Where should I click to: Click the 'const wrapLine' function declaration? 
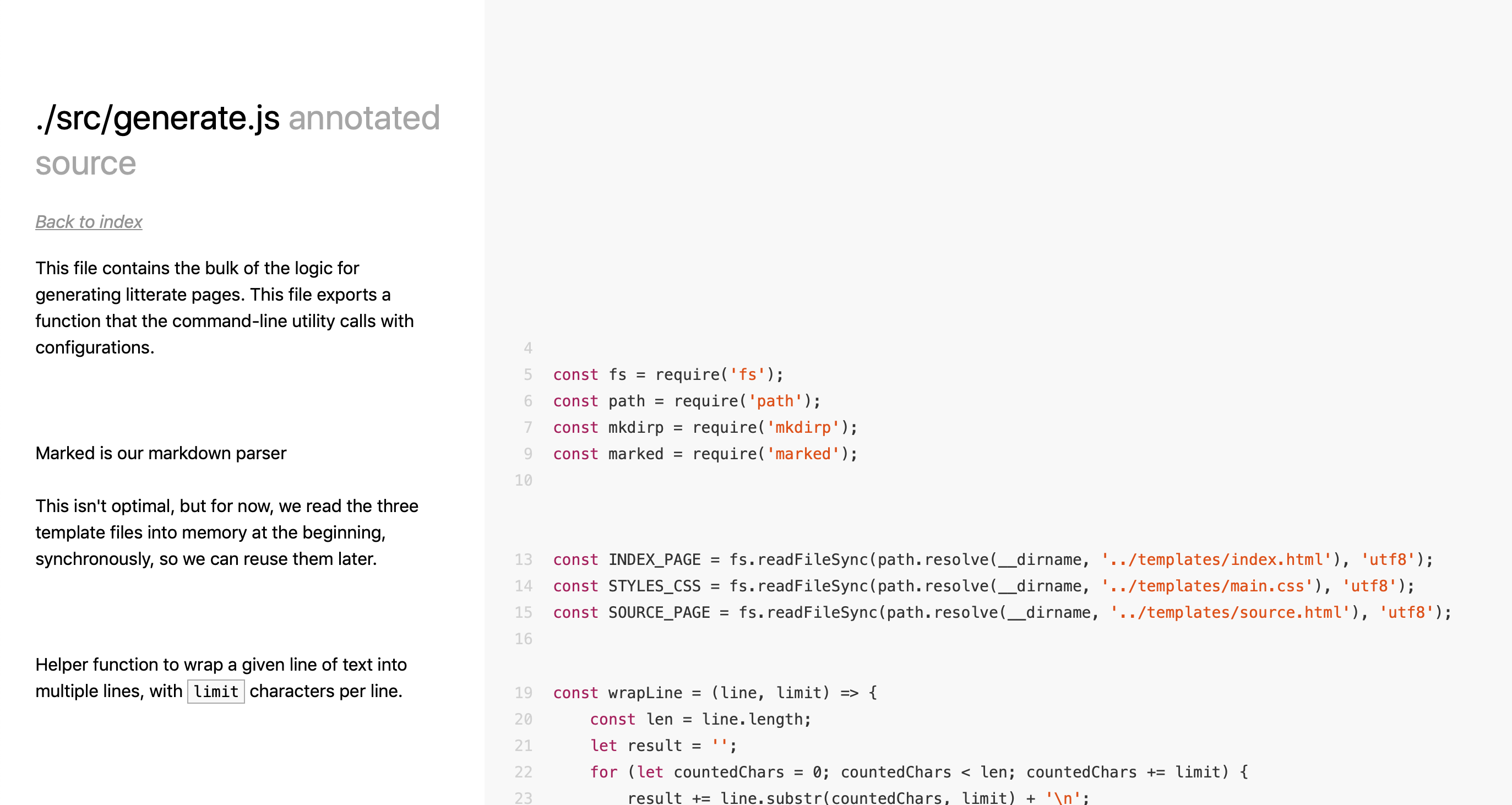(x=715, y=693)
